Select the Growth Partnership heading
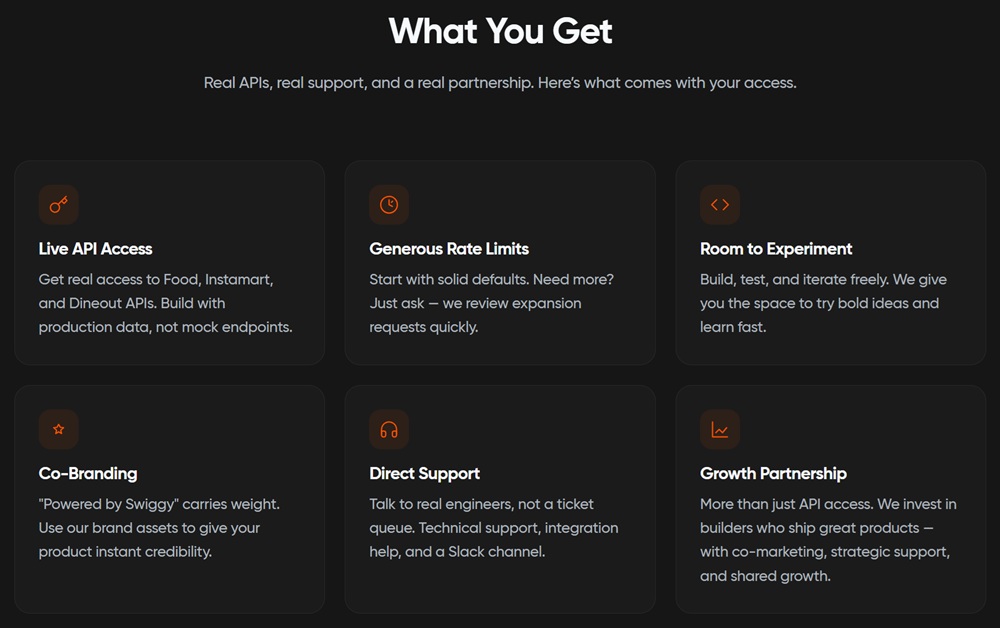Viewport: 1000px width, 628px height. (773, 474)
